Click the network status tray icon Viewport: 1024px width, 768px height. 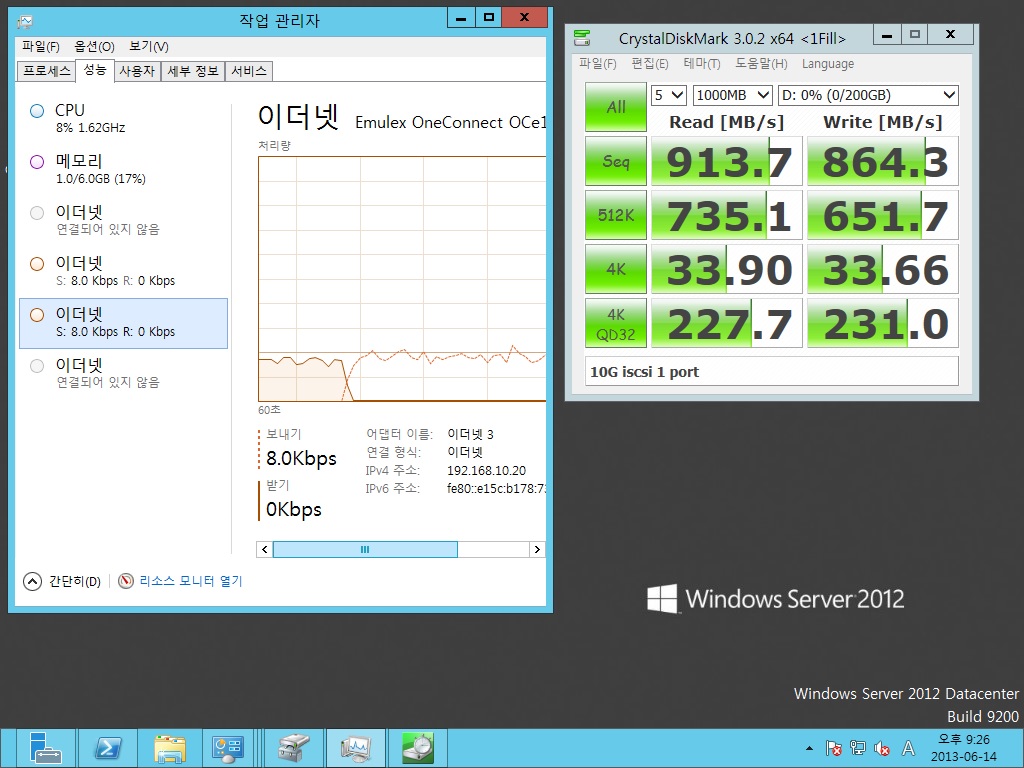pos(857,748)
